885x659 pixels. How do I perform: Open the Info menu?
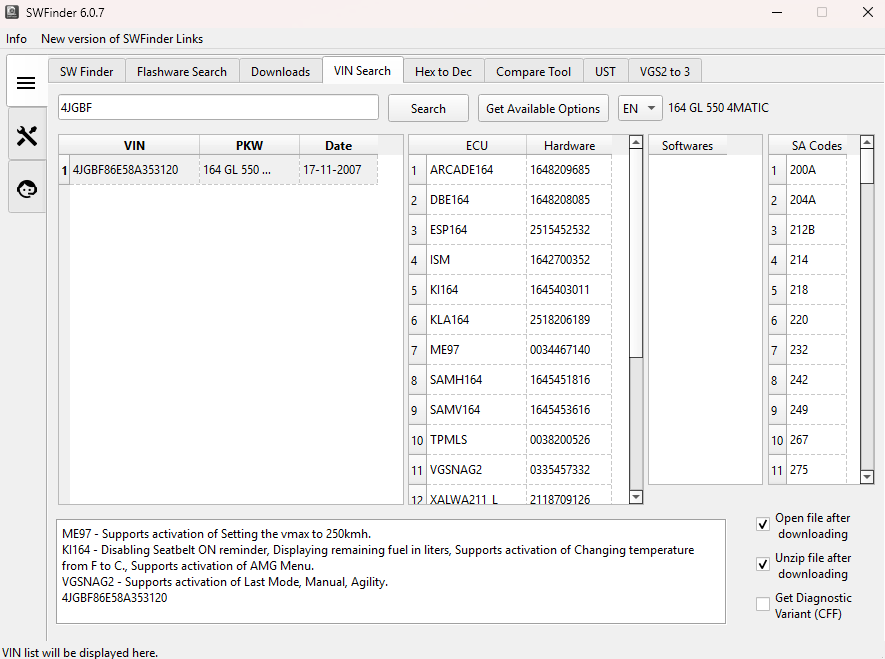16,39
